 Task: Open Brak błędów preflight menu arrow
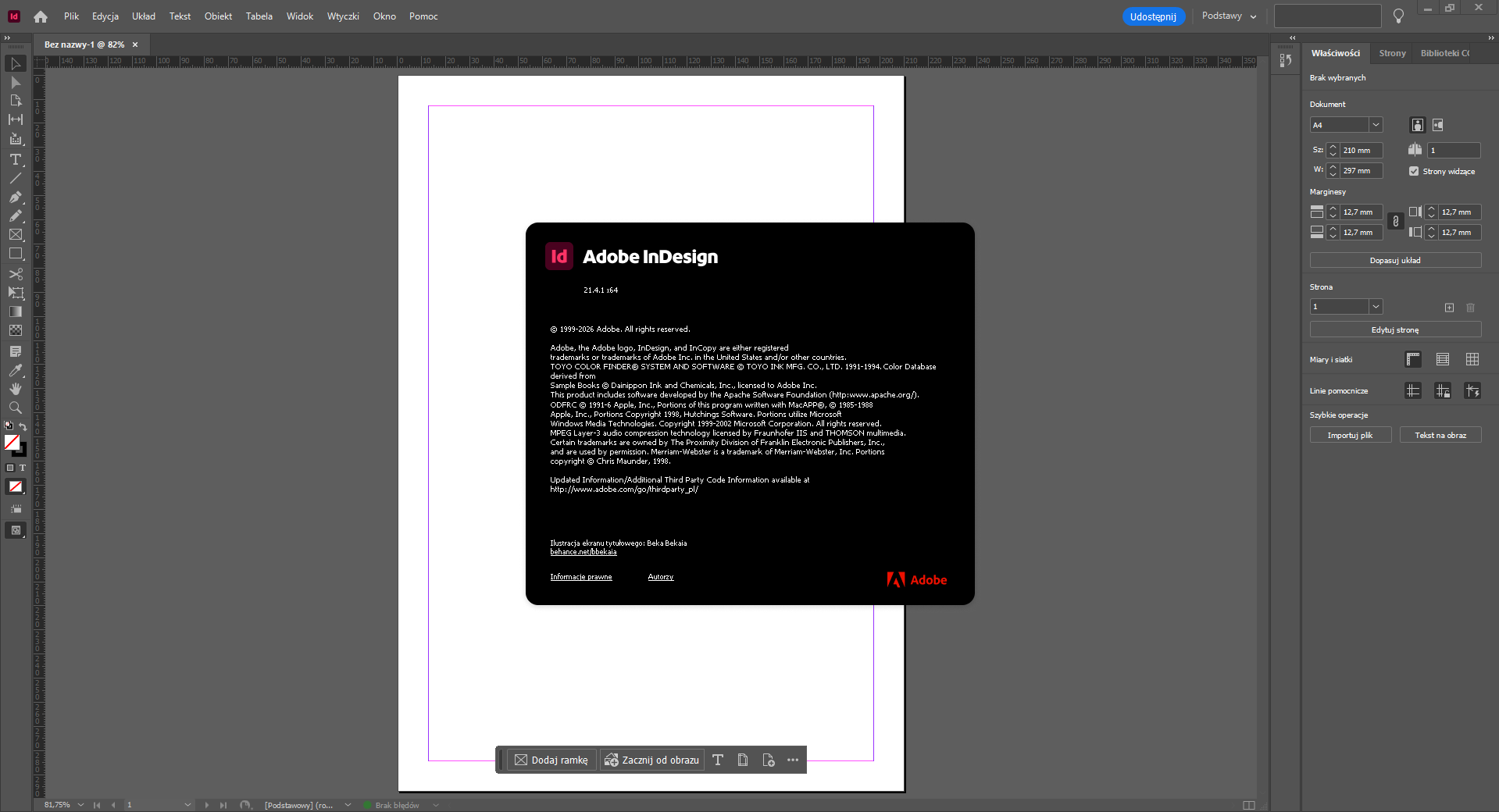(x=436, y=805)
